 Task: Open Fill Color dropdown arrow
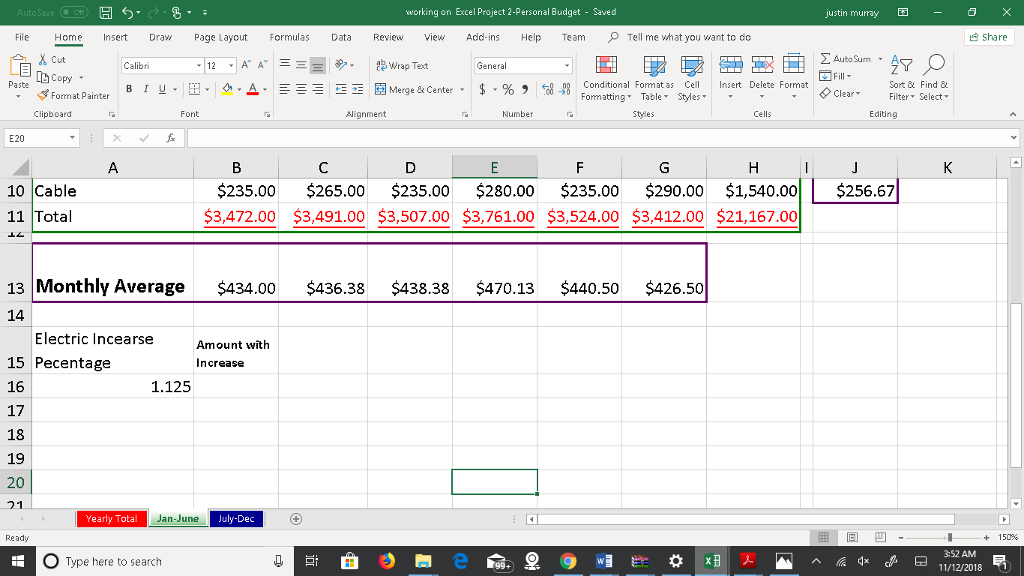pyautogui.click(x=239, y=89)
